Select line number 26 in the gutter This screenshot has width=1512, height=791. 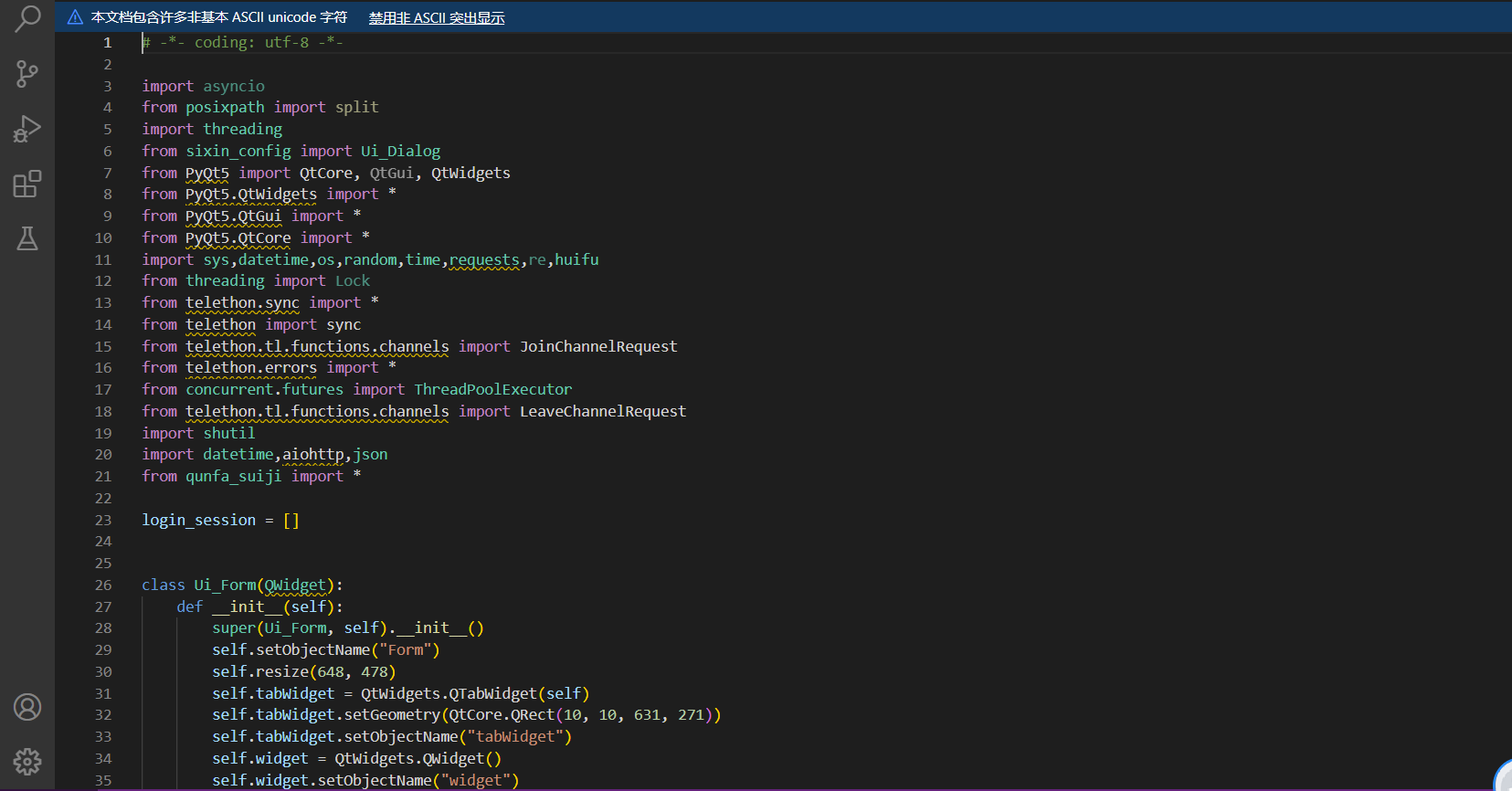tap(103, 585)
